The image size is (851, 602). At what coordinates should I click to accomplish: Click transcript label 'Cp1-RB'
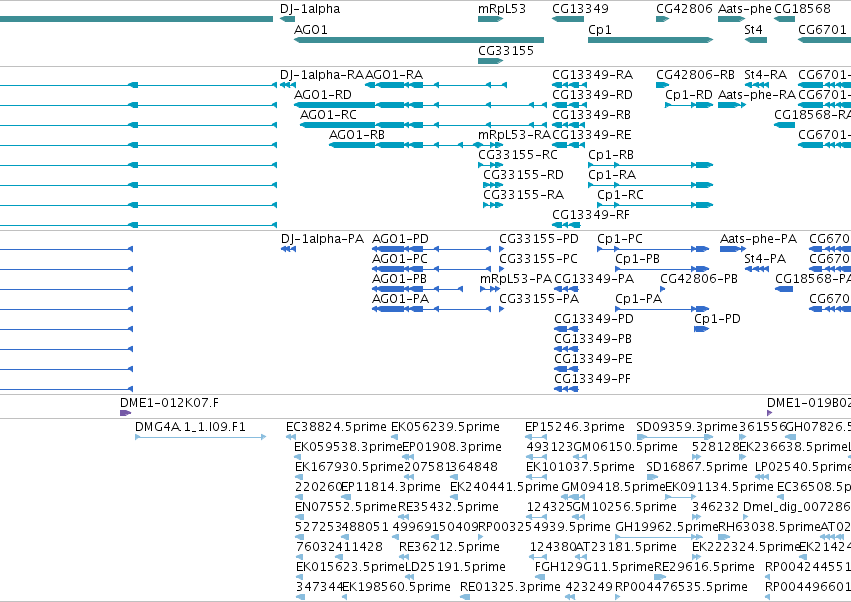tap(611, 155)
